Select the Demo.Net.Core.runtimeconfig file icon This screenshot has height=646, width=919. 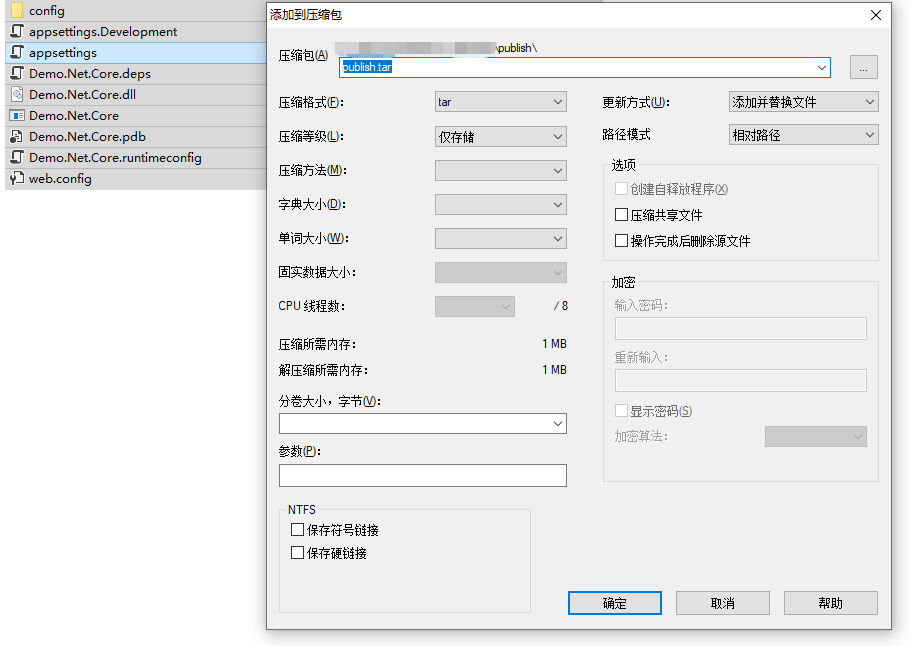16,157
